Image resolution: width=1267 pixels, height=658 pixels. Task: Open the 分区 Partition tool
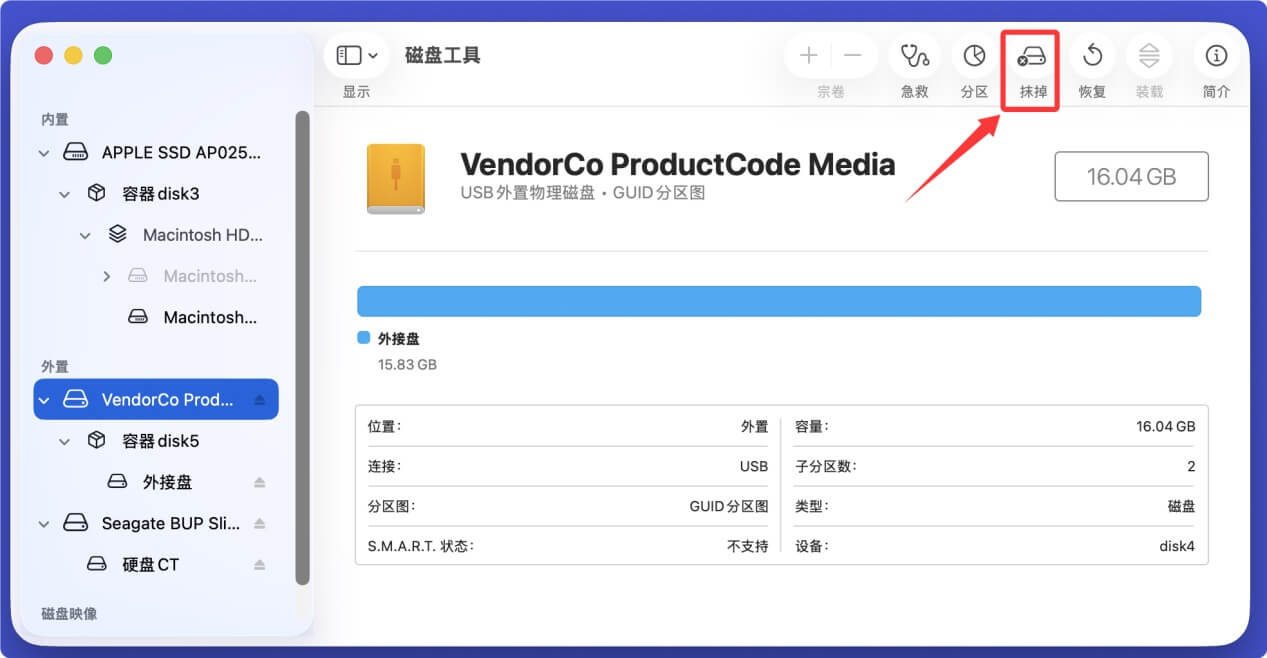point(974,56)
